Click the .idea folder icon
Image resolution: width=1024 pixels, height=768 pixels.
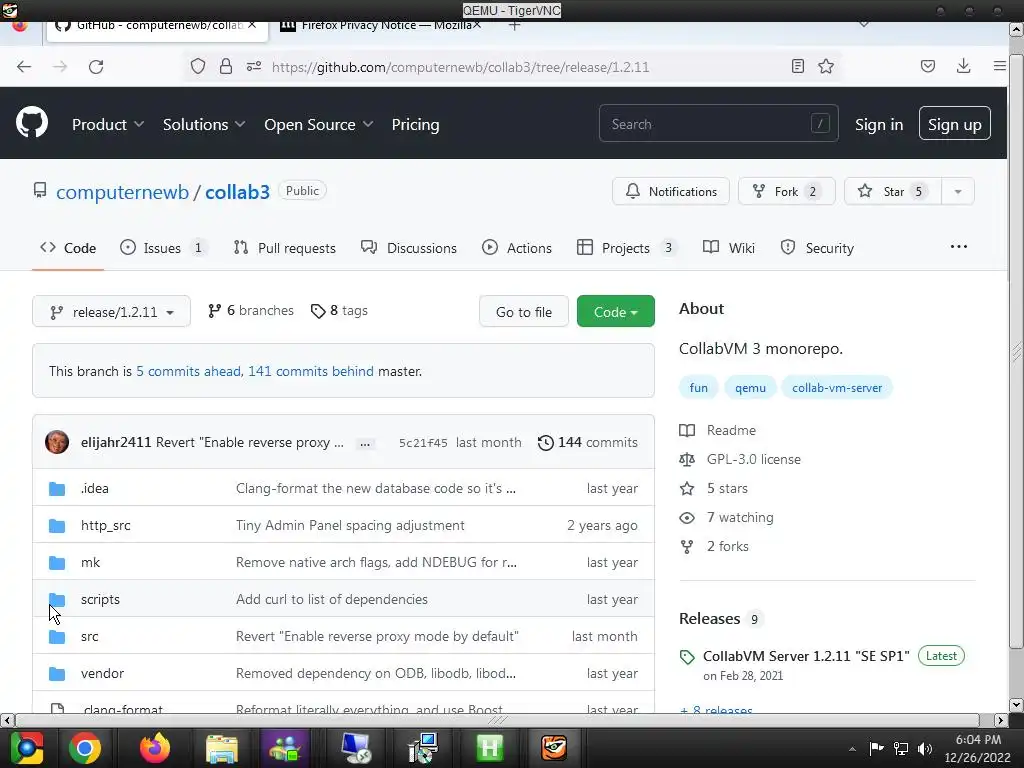57,488
